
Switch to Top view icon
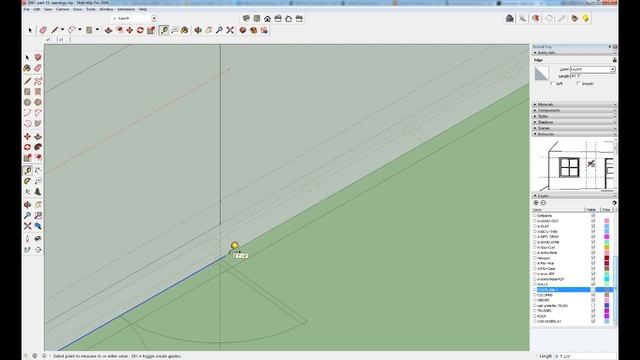257,18
